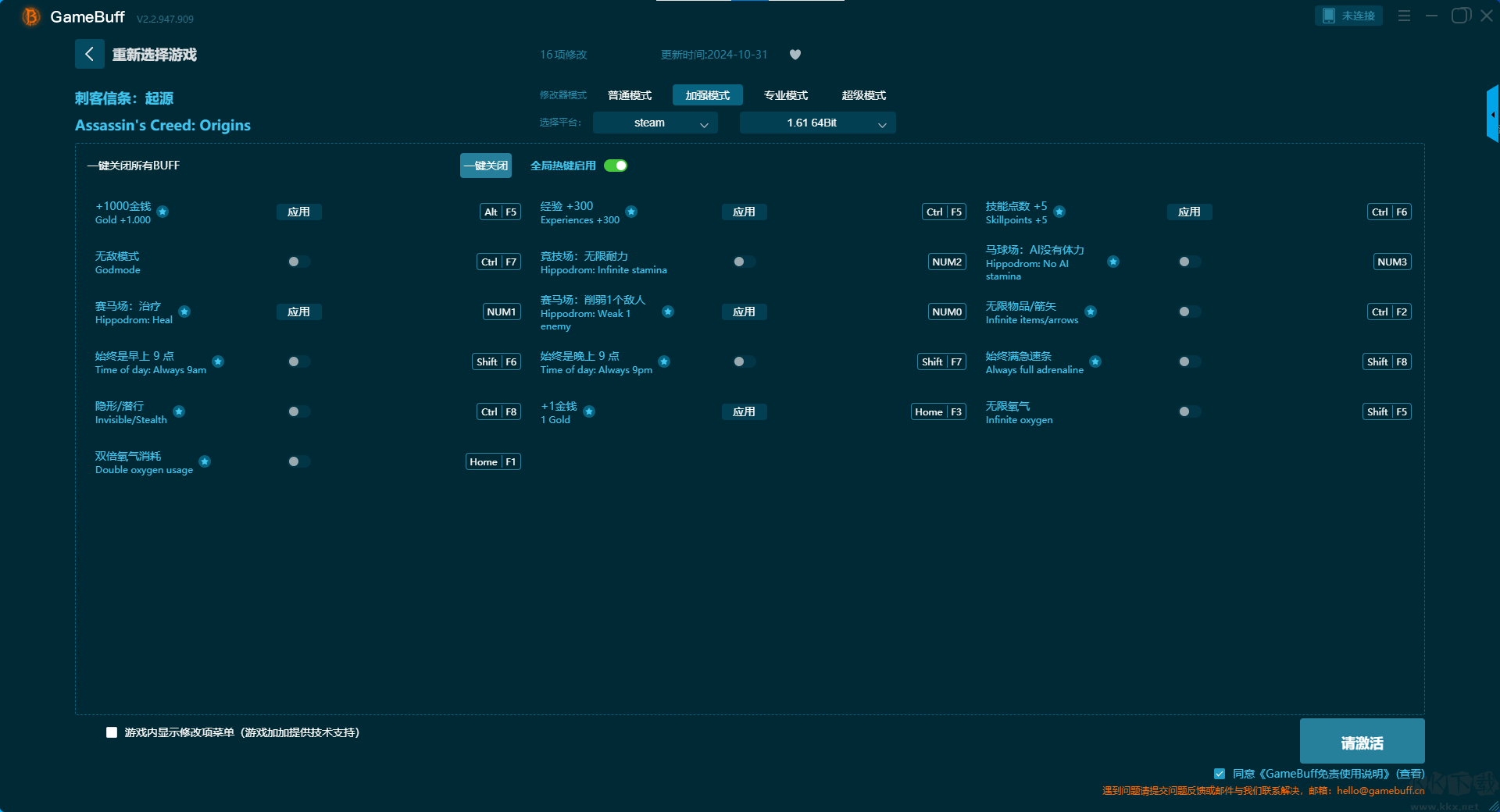Screen dimensions: 1500x812
Task: Apply +1金钱 1 Gold cheat
Action: click(x=744, y=411)
